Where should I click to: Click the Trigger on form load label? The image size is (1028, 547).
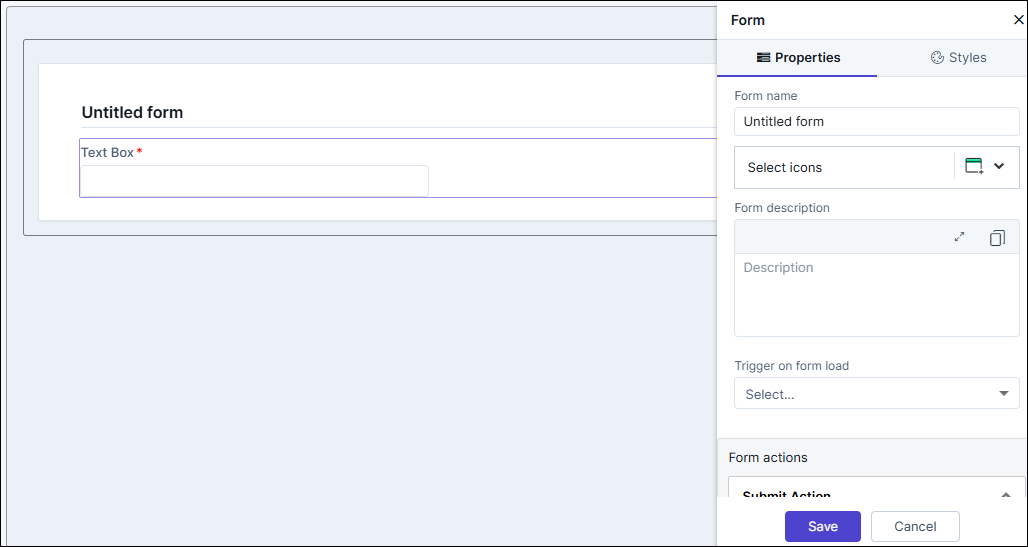[x=791, y=366]
